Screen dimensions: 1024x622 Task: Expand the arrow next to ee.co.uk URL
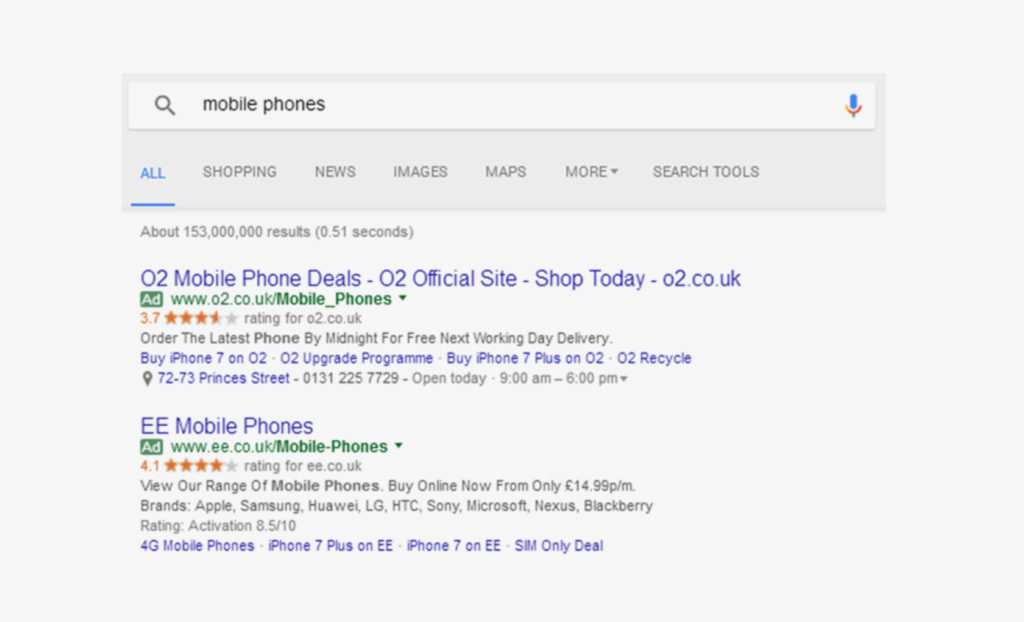[398, 446]
